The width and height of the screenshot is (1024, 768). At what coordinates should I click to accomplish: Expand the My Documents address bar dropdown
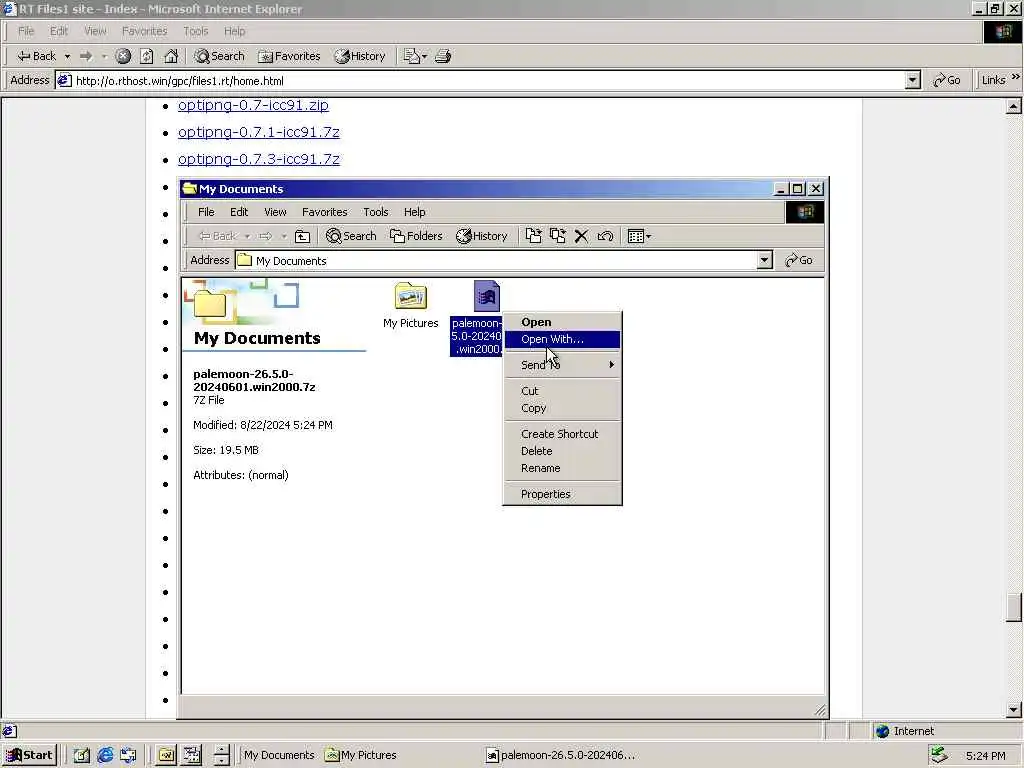pyautogui.click(x=765, y=261)
